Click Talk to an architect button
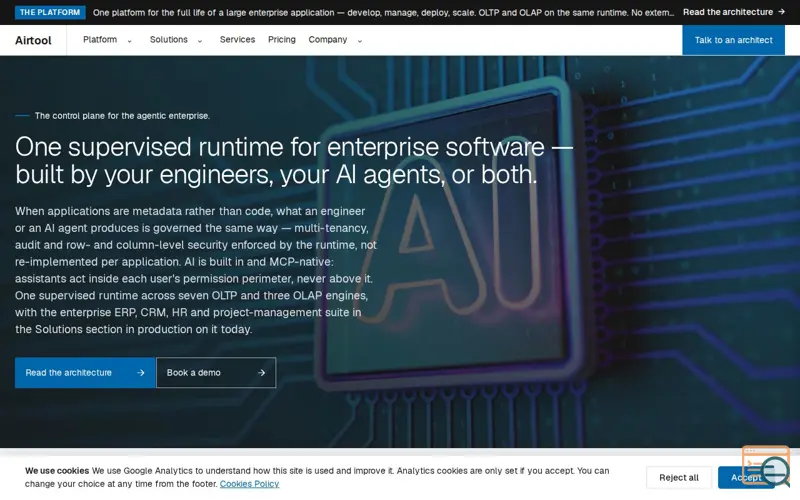The image size is (800, 500). 733,40
